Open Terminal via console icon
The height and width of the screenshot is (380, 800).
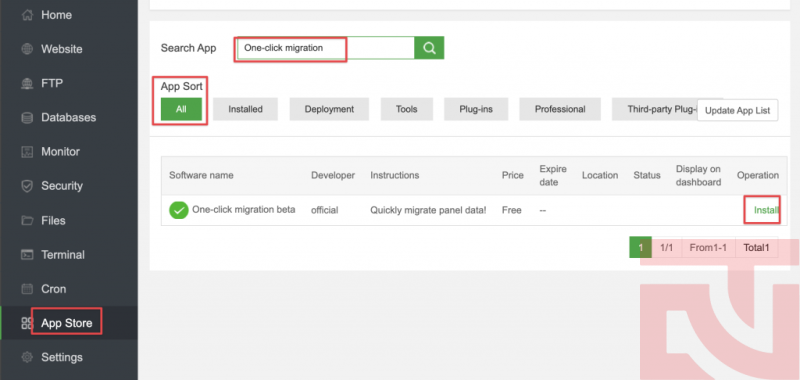point(27,255)
